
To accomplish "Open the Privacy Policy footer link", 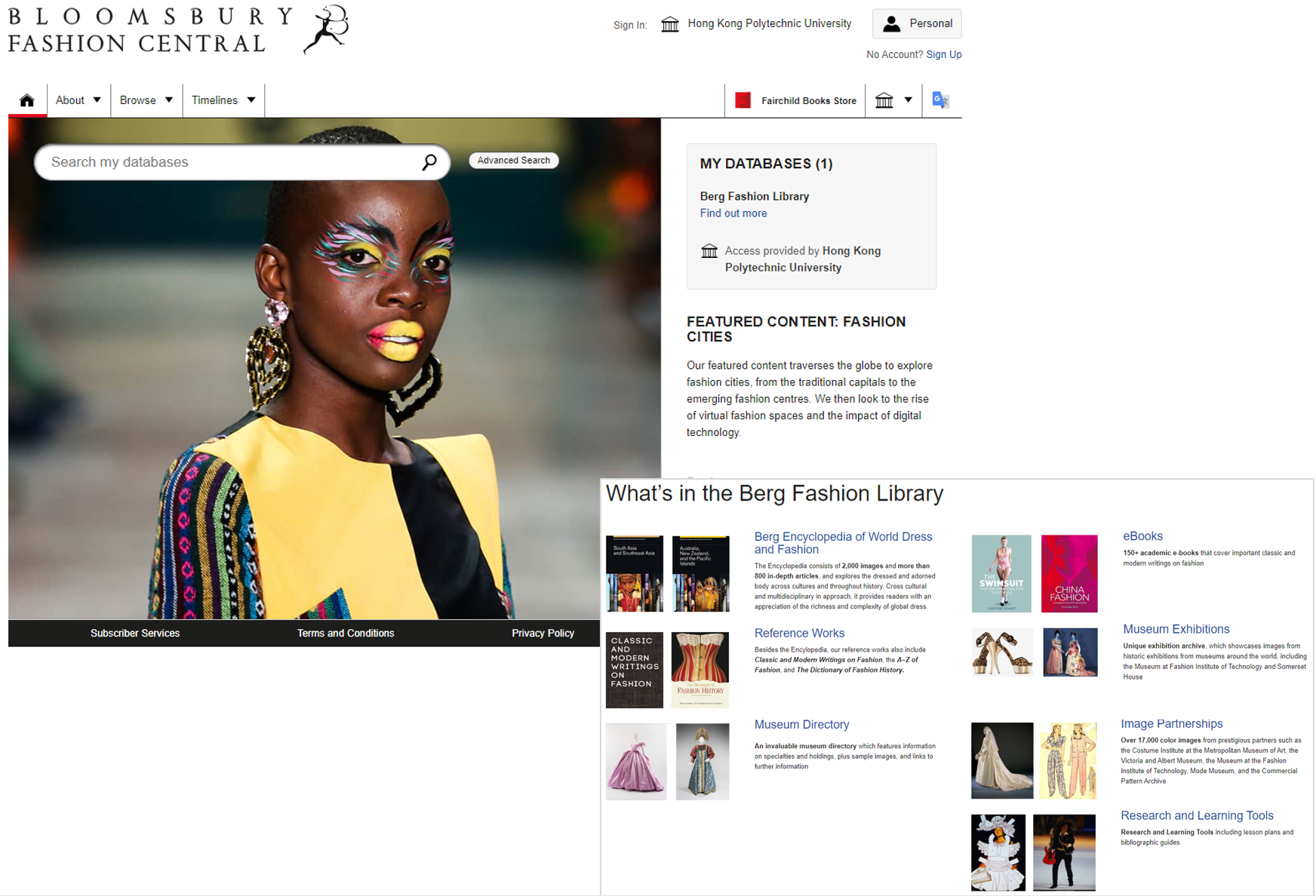I will (543, 634).
